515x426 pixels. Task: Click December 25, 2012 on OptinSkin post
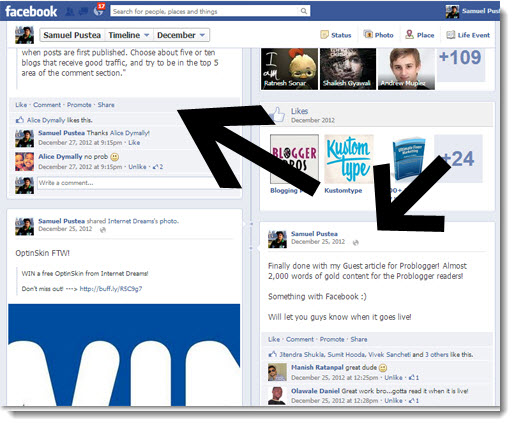65,229
